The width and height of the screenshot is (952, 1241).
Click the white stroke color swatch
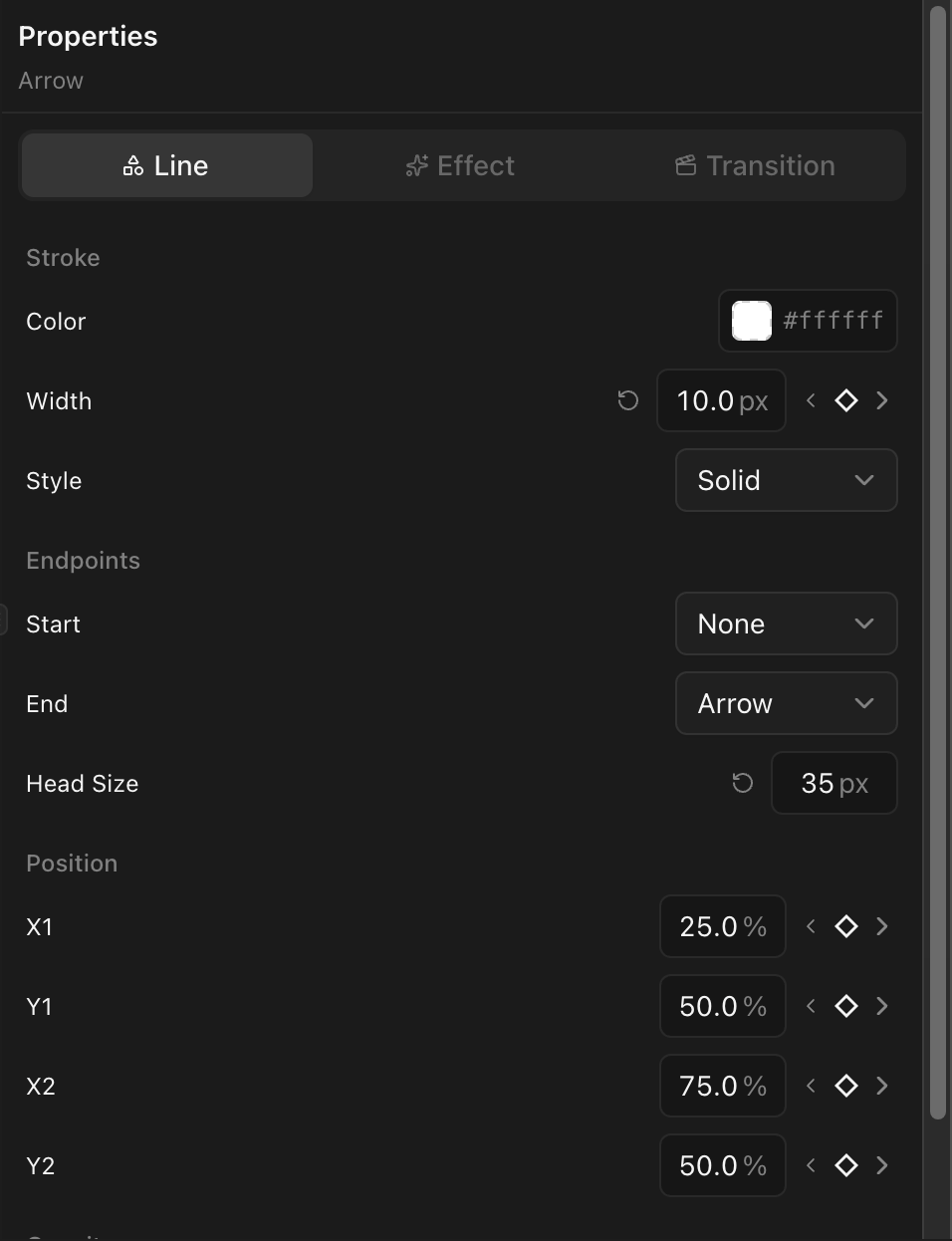coord(749,321)
